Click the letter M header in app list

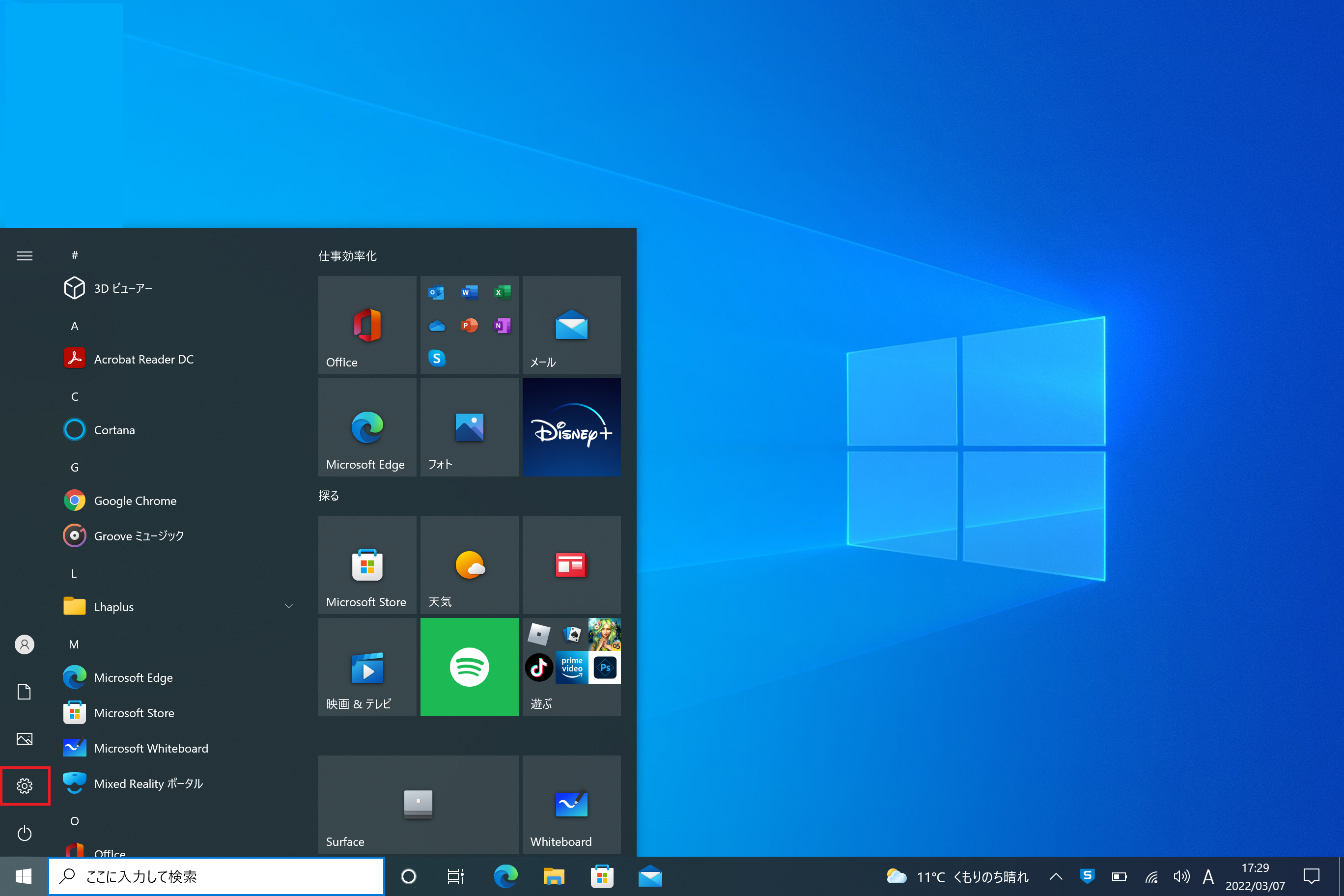click(74, 644)
